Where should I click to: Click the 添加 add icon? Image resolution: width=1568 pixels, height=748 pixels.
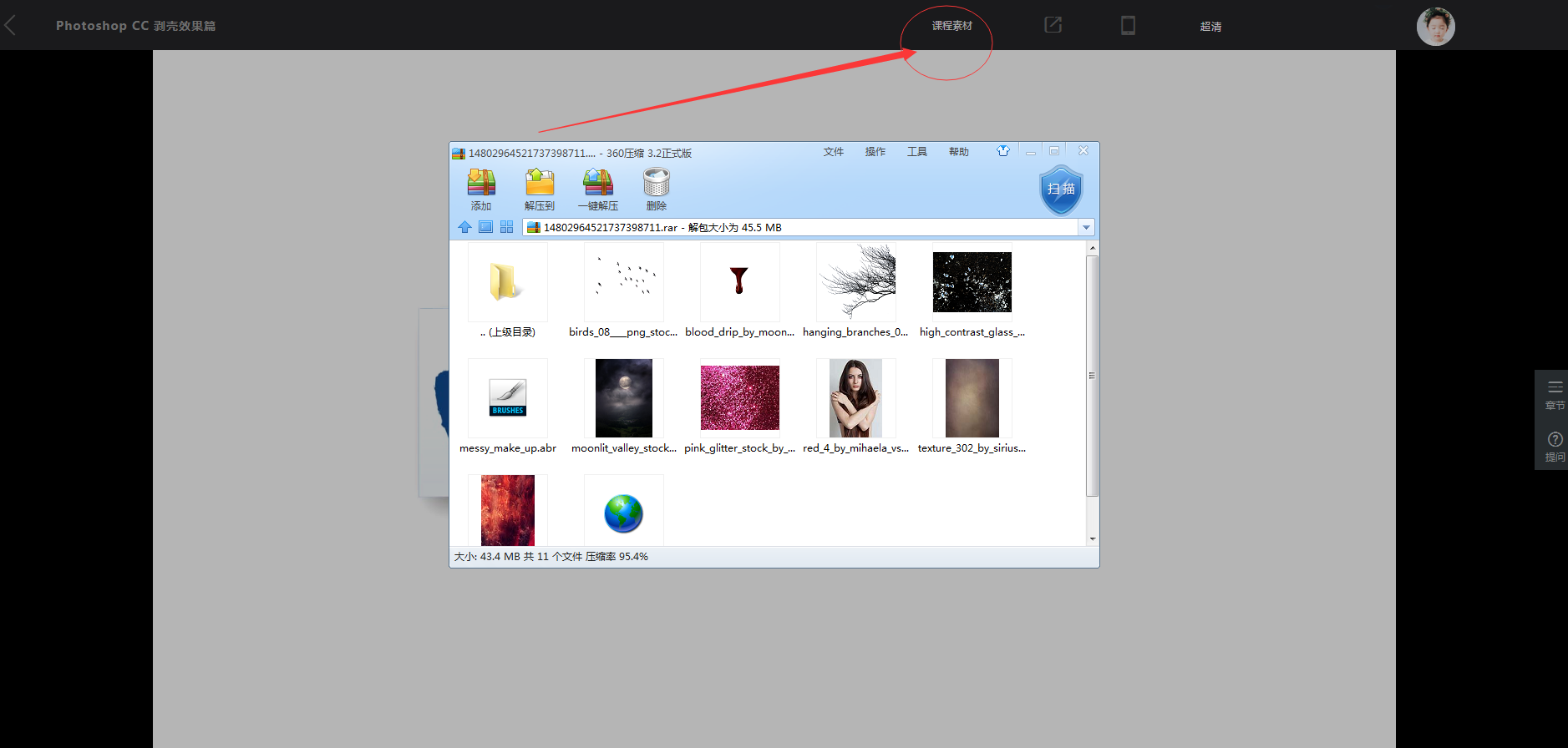pyautogui.click(x=481, y=190)
